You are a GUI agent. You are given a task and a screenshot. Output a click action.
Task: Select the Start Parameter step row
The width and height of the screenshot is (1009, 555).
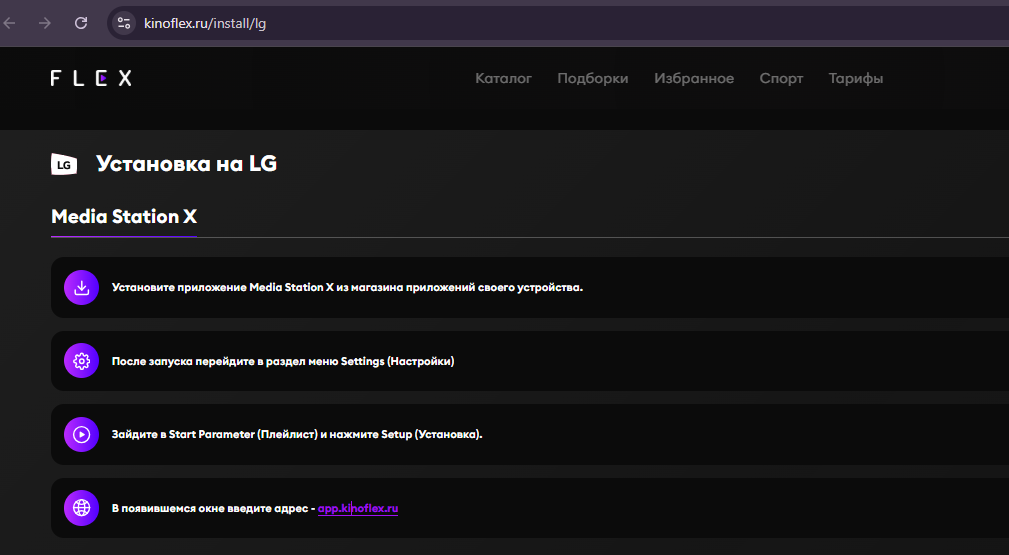click(500, 434)
